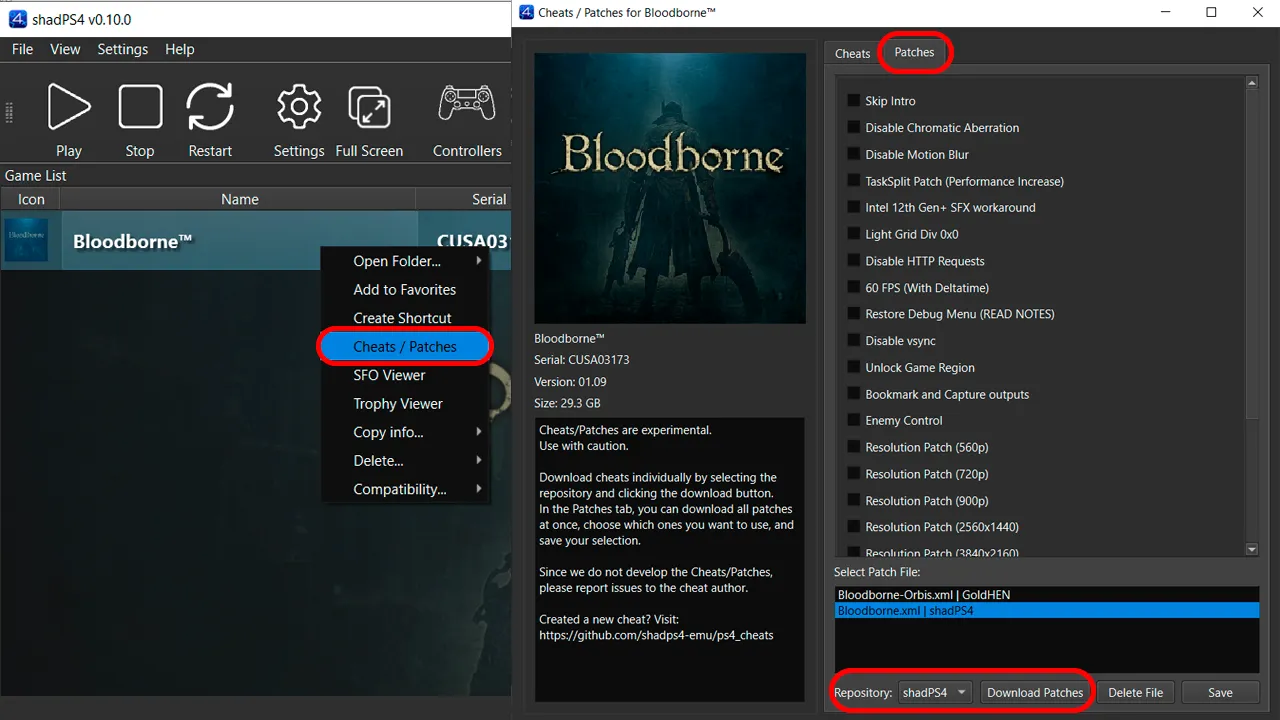Enable the Disable HTTP Requests checkbox
Viewport: 1280px width, 720px height.
click(x=854, y=261)
